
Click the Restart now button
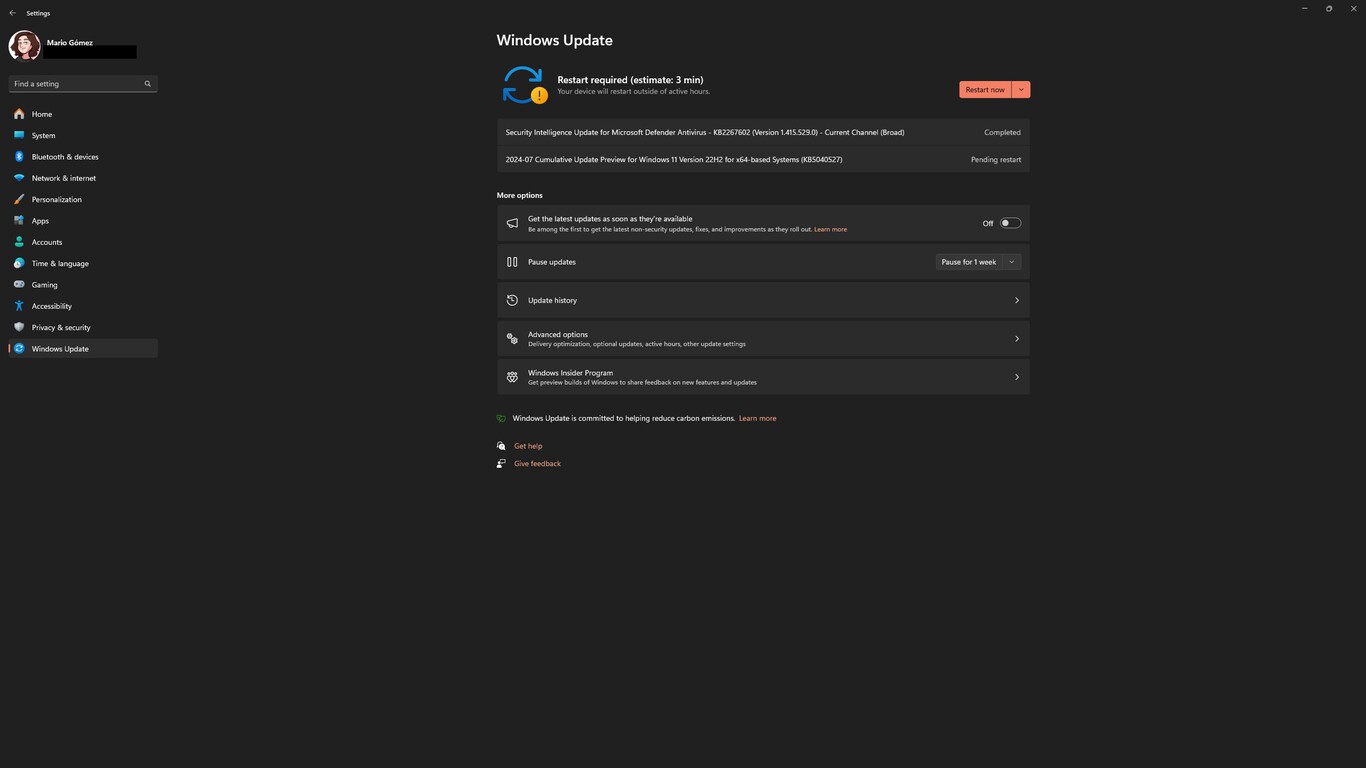985,90
